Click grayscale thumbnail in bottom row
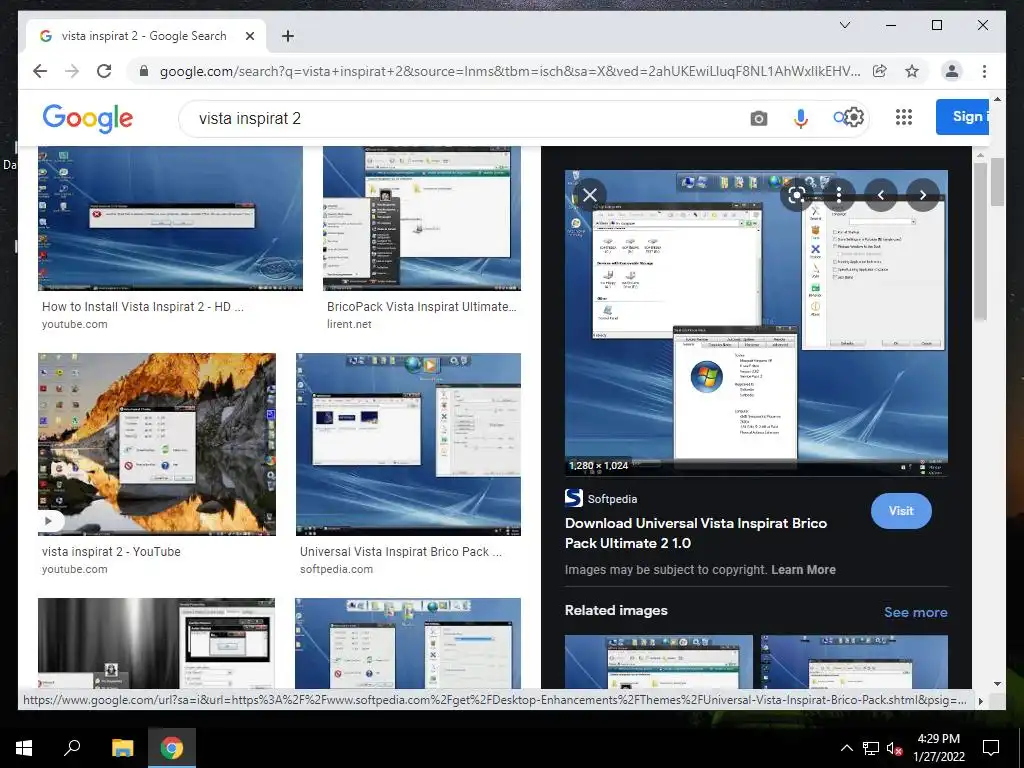Screen dimensions: 1024x768 (x=156, y=643)
